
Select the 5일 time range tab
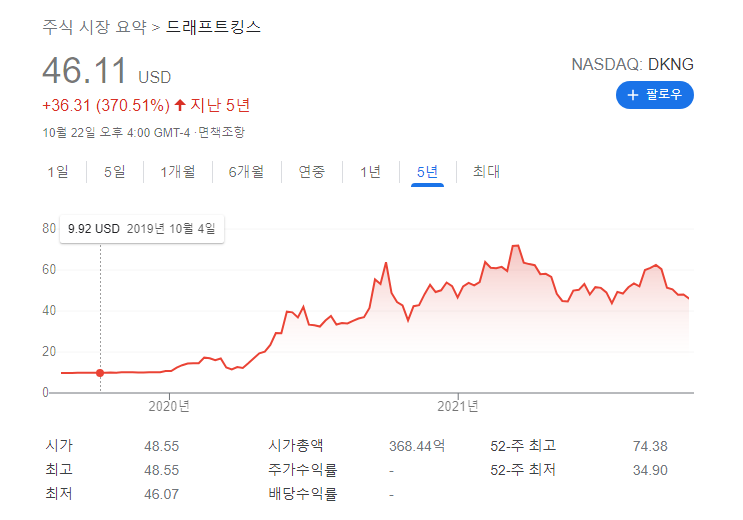tap(115, 172)
